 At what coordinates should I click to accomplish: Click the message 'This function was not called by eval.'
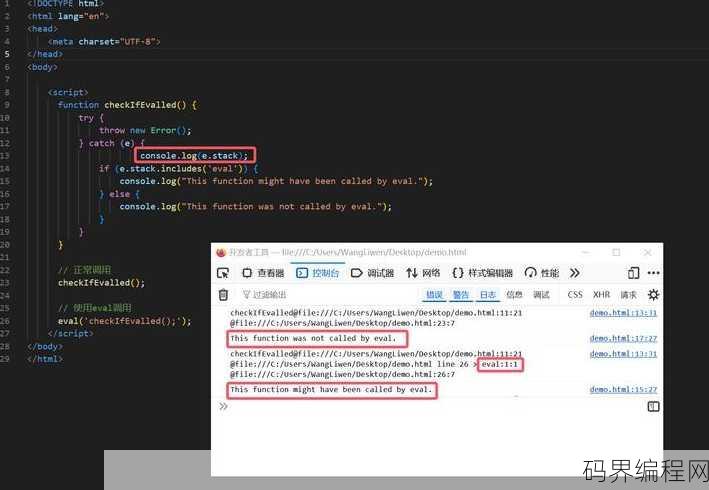313,338
